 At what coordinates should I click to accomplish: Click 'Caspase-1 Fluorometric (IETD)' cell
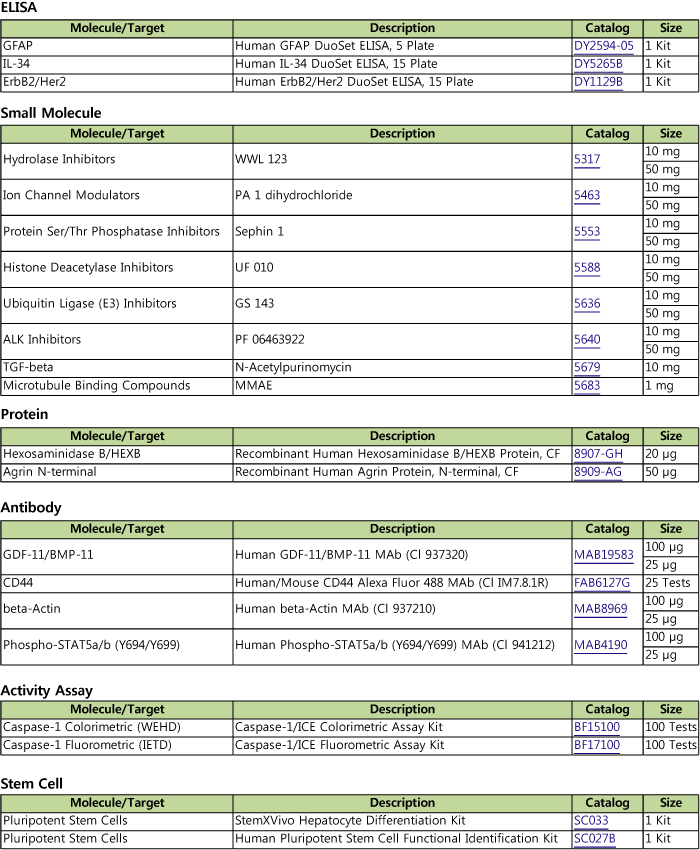[x=117, y=745]
